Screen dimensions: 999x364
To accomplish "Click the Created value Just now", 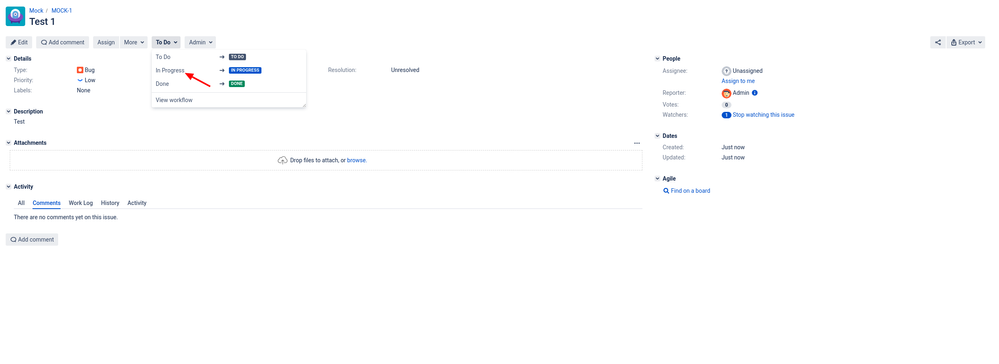I will (x=733, y=147).
